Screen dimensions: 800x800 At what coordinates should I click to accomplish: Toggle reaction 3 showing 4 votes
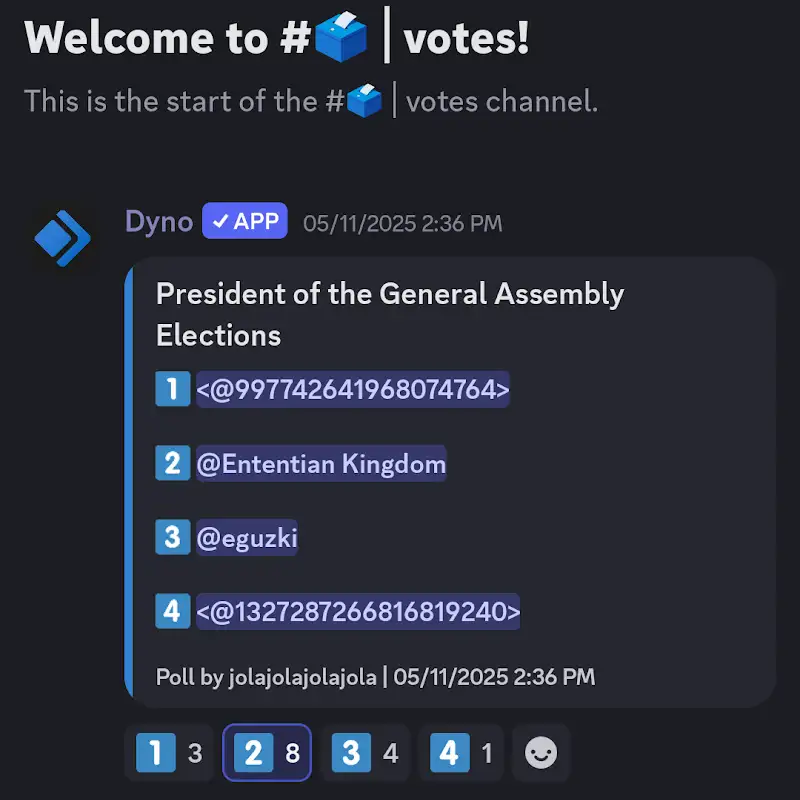(x=365, y=753)
